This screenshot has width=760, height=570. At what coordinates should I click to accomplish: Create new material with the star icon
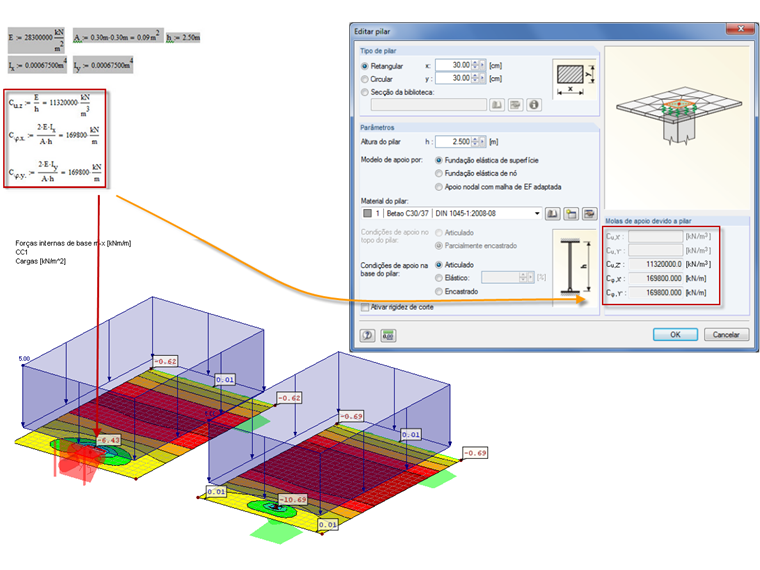tap(571, 214)
